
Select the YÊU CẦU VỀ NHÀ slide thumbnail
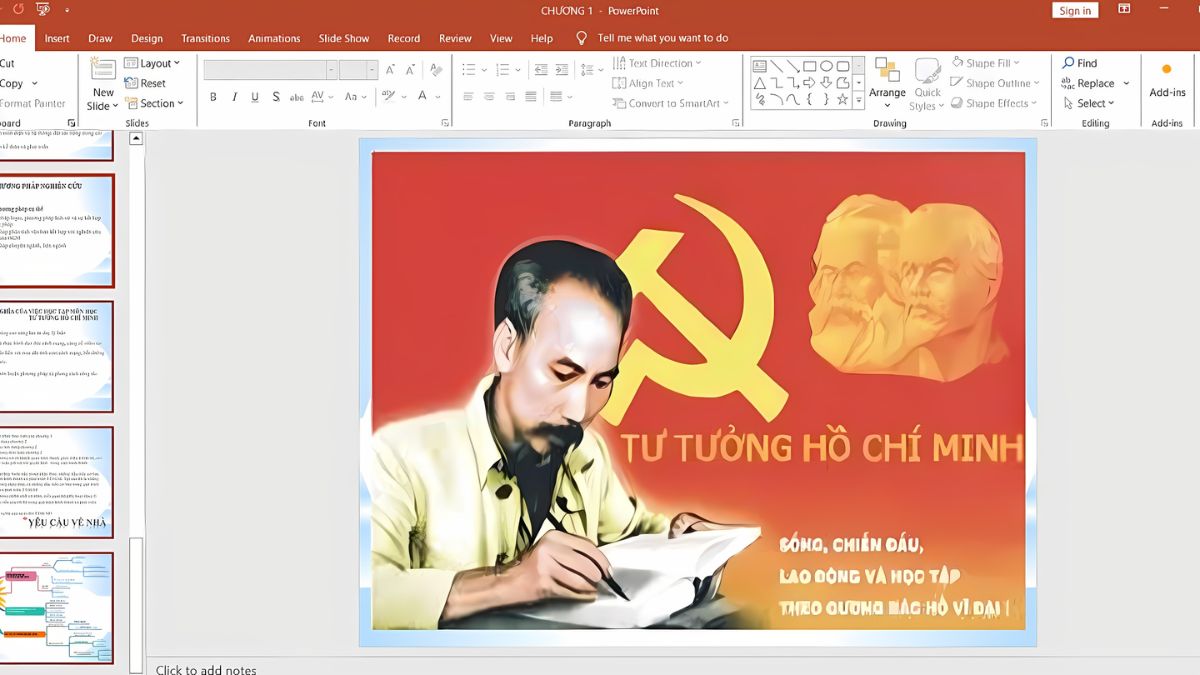click(x=56, y=482)
